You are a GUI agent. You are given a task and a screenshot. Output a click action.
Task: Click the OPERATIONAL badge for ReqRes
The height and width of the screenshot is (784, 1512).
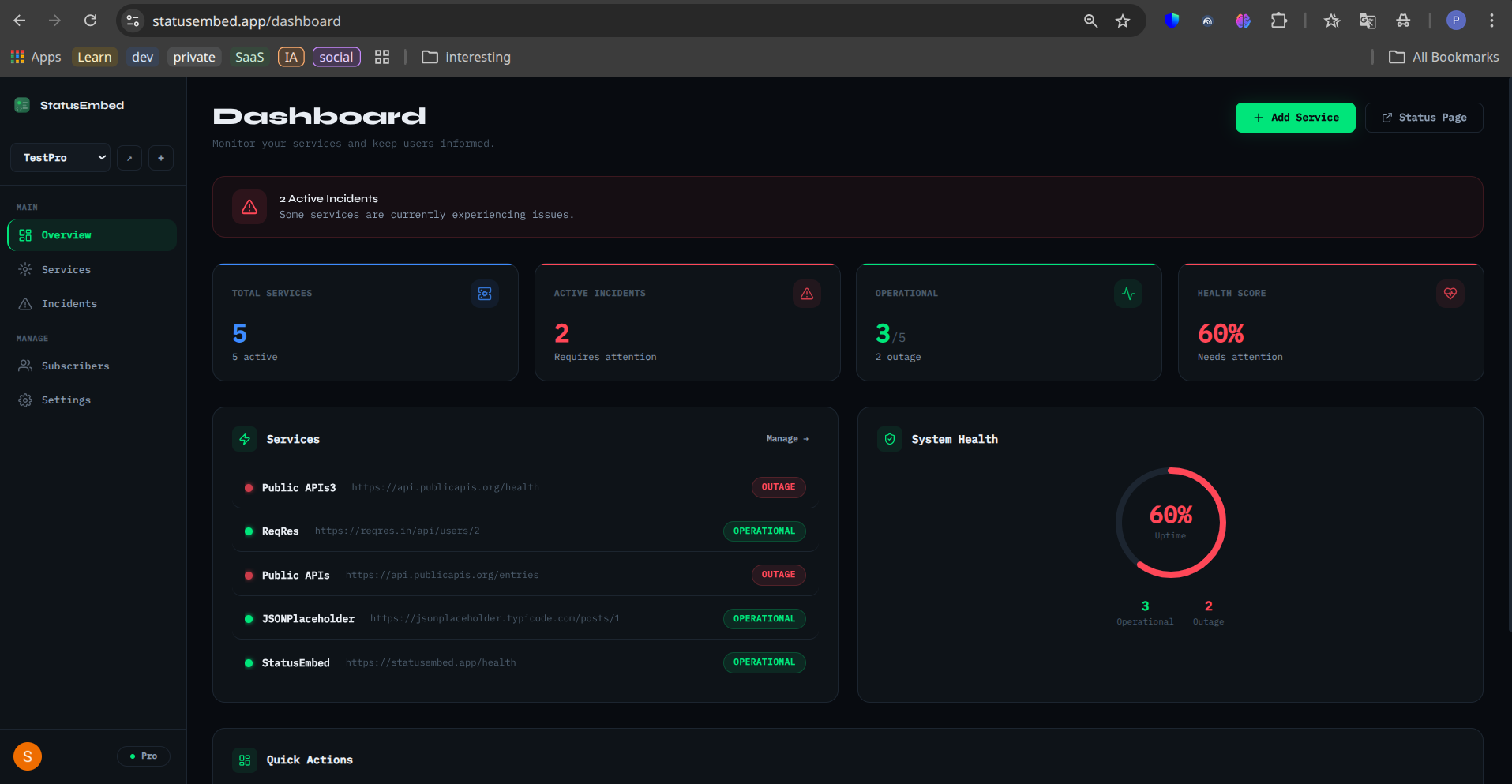[x=764, y=531]
